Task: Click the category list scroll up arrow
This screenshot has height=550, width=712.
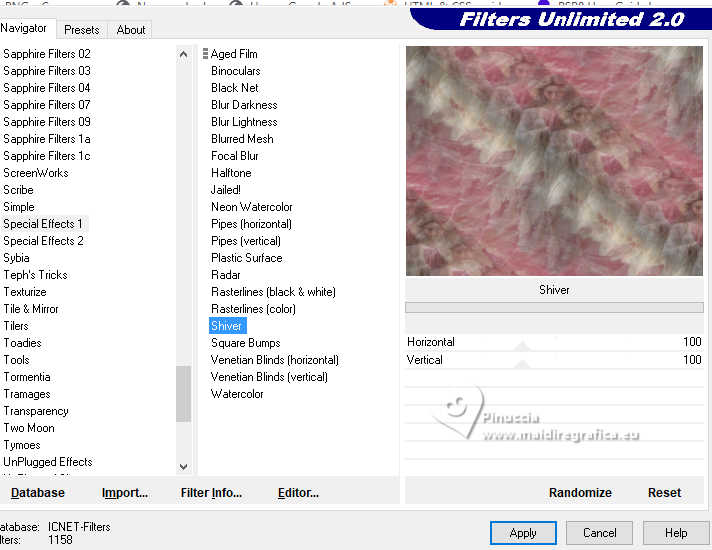Action: (183, 55)
